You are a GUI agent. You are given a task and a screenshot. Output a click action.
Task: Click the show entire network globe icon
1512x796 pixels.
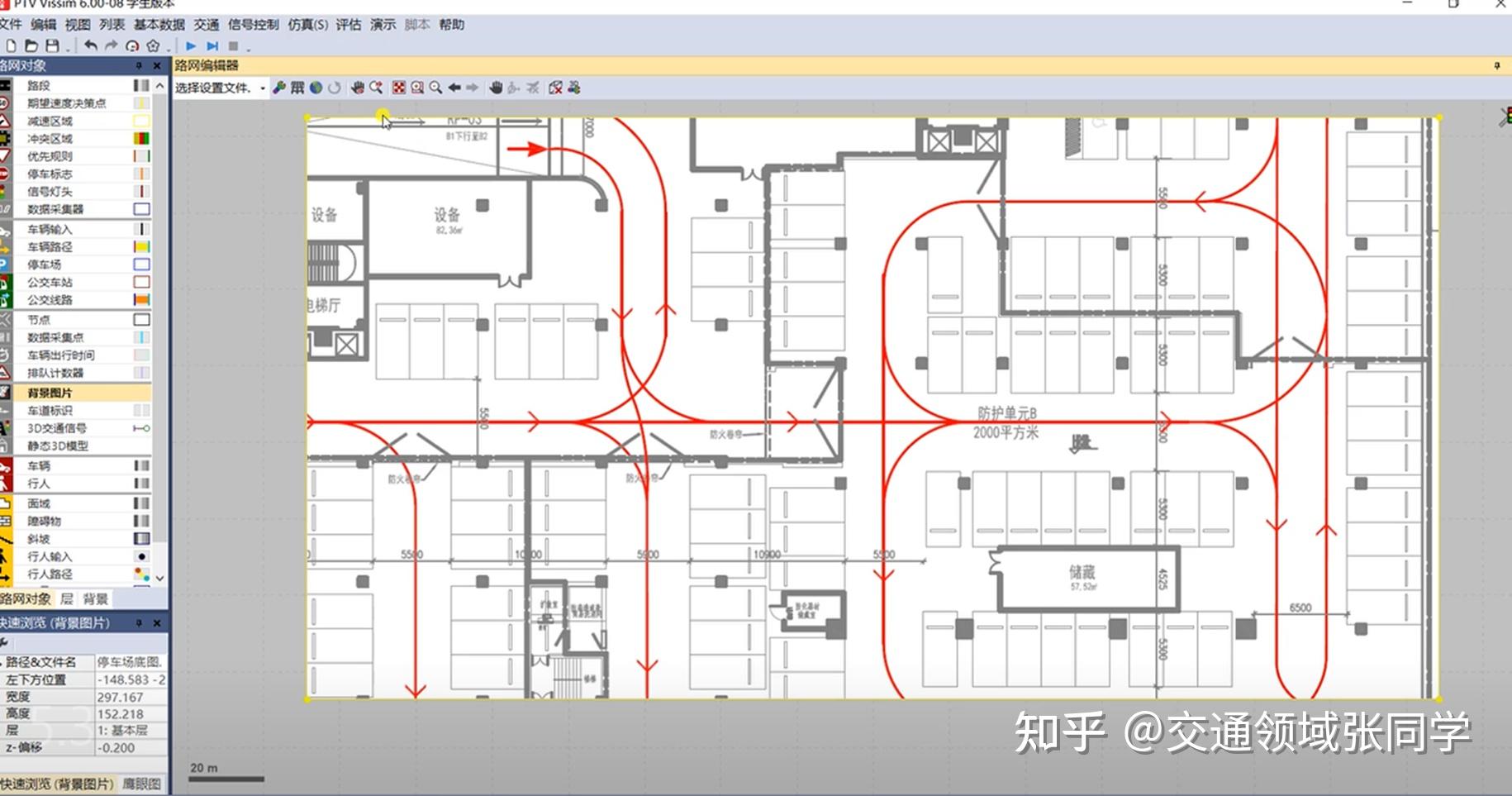(315, 86)
